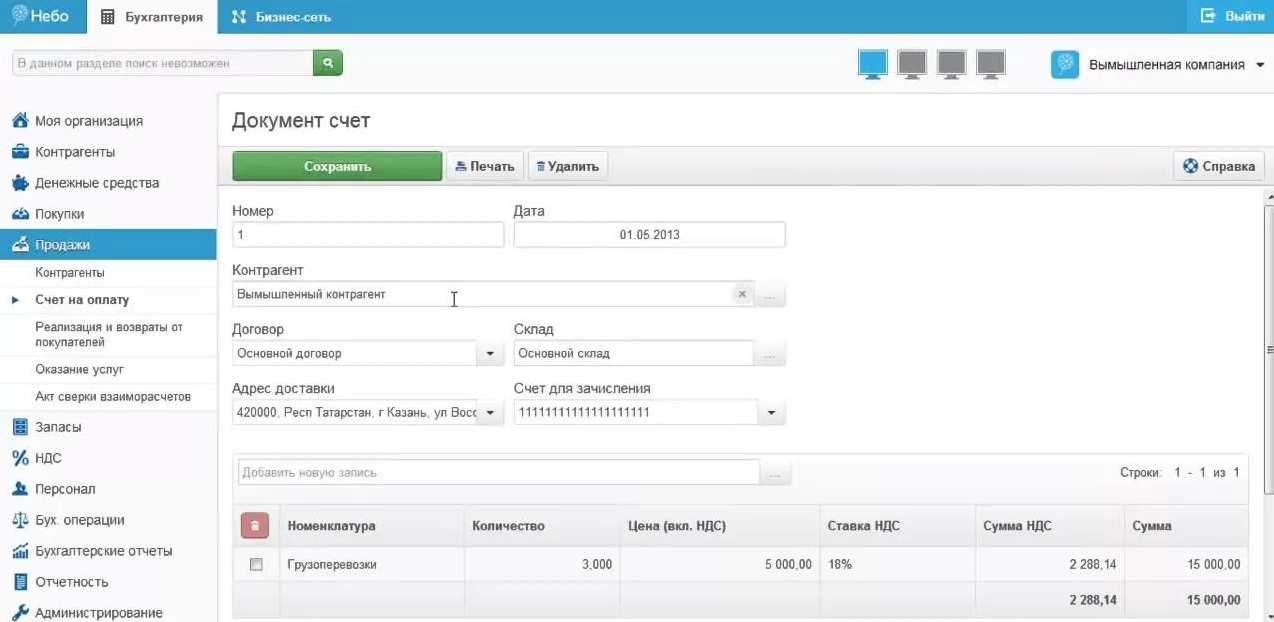Image resolution: width=1274 pixels, height=622 pixels.
Task: Click the green Сохранить button
Action: tap(337, 166)
